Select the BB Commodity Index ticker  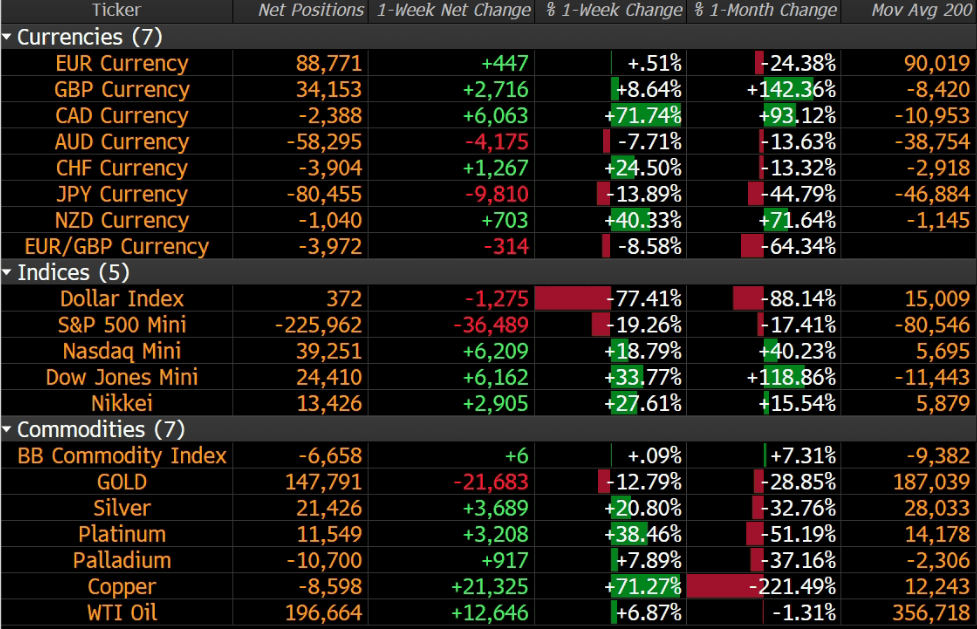(x=122, y=456)
